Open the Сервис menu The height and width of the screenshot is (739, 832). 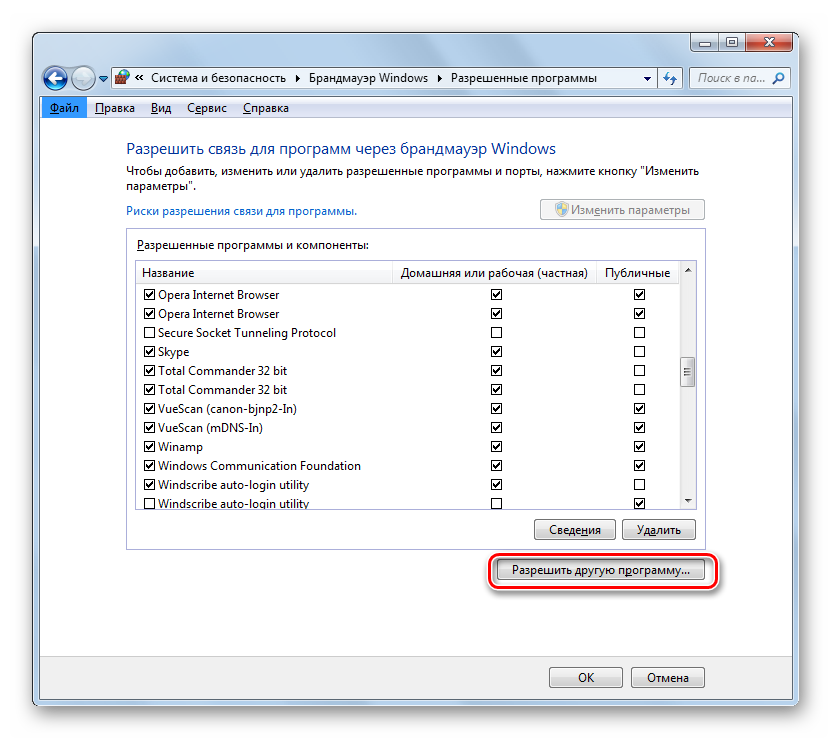pyautogui.click(x=206, y=108)
